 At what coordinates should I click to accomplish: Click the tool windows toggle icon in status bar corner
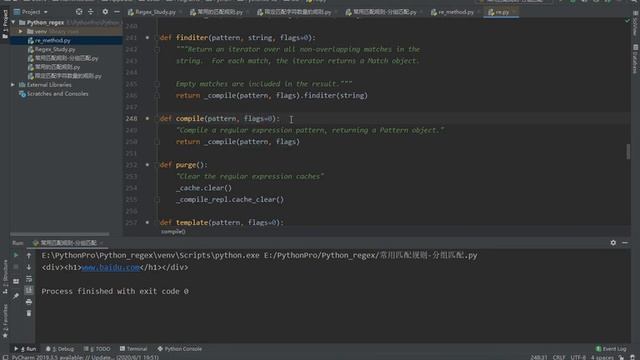[5, 358]
